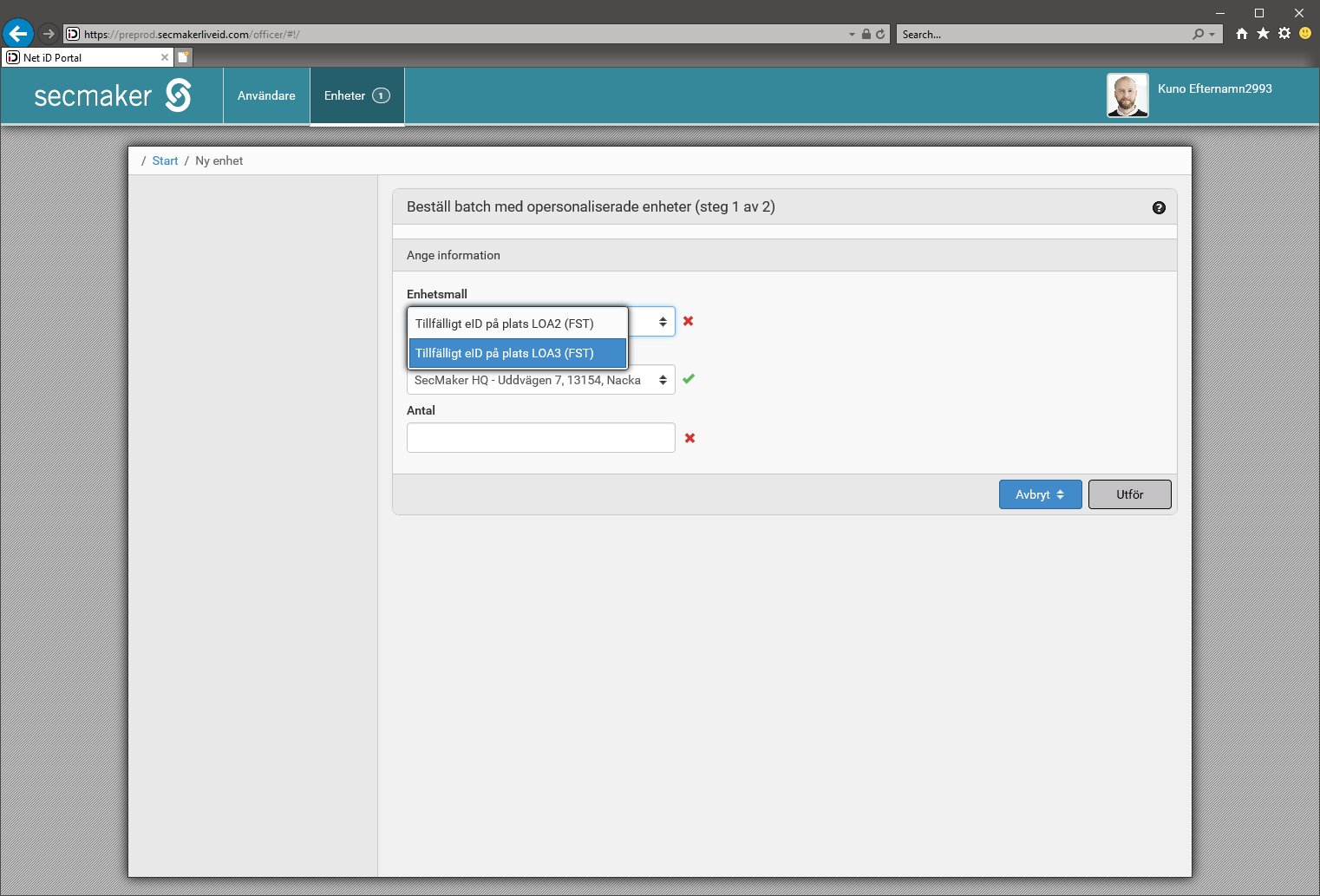Click the user profile photo
The width and height of the screenshot is (1320, 896).
pyautogui.click(x=1127, y=95)
